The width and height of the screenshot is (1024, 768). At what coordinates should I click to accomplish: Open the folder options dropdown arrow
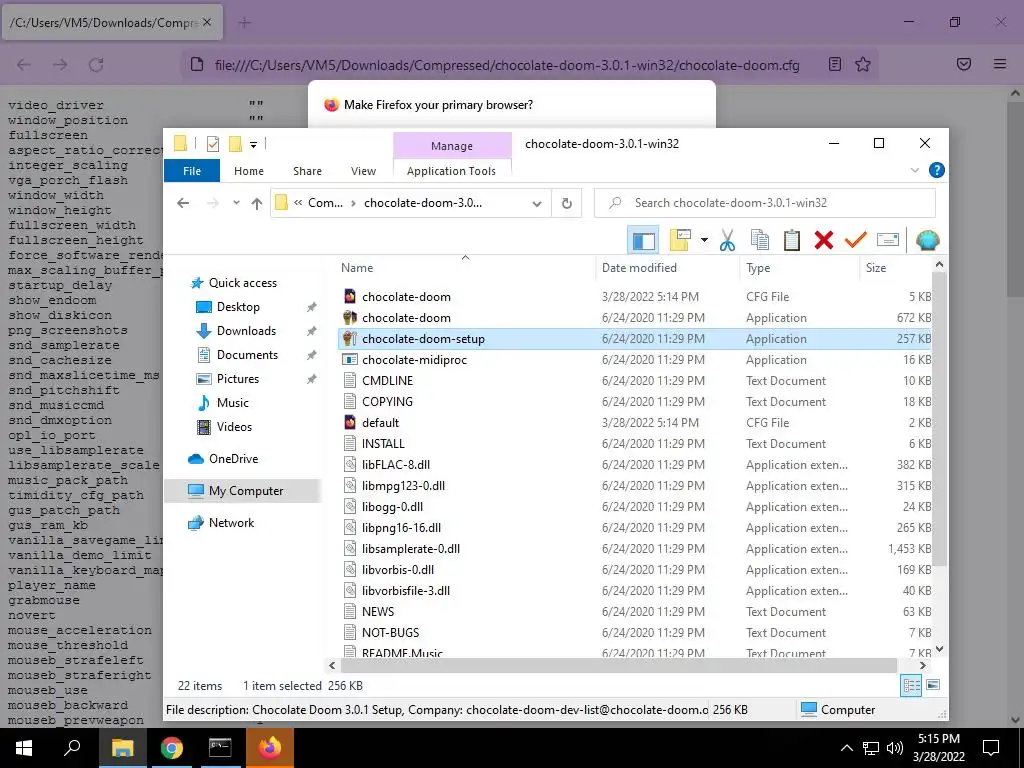pos(704,240)
